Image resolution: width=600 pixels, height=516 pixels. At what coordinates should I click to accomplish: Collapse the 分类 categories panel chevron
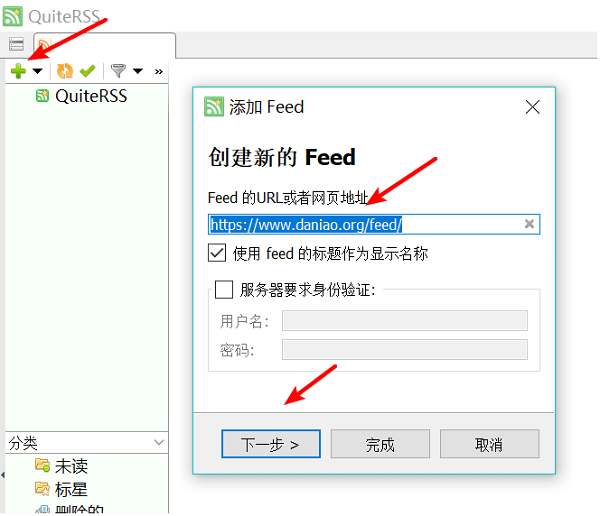159,443
